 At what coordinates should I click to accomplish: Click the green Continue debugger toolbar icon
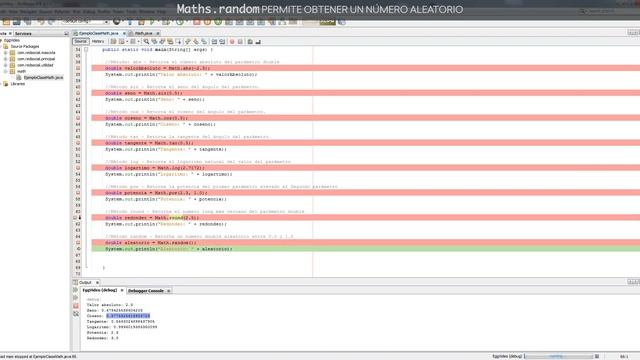click(x=218, y=22)
